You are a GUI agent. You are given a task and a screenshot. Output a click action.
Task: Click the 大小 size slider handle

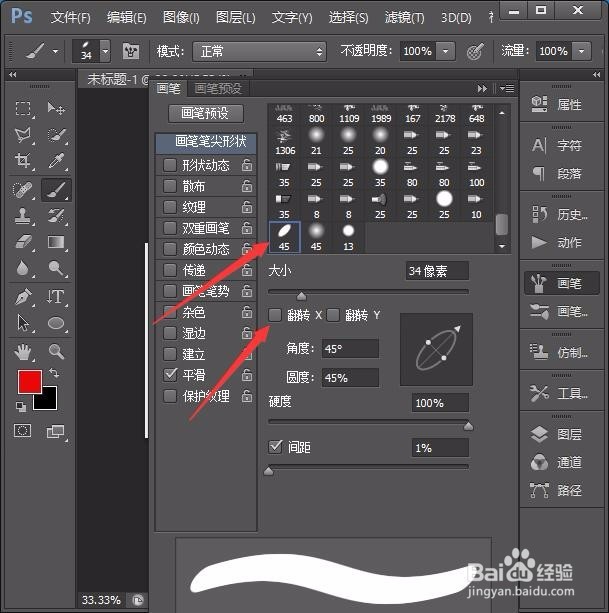click(x=301, y=296)
